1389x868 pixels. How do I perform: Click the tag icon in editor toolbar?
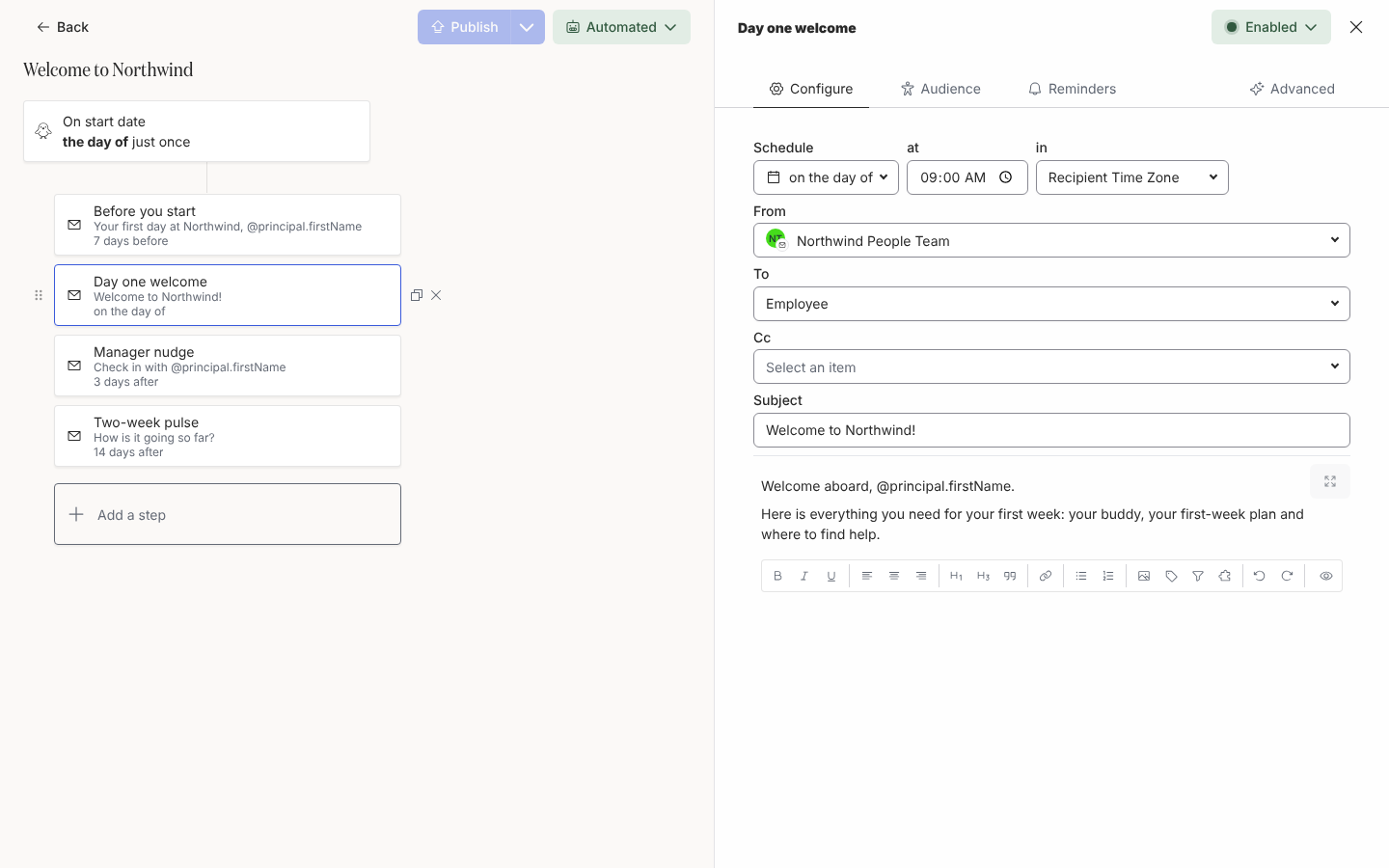(1171, 576)
